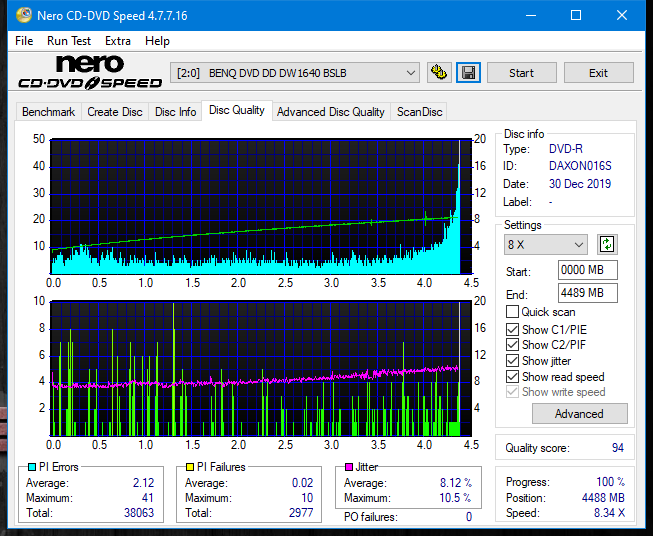This screenshot has height=536, width=653.
Task: Maximize the Nero CD-DVD Speed window
Action: coord(576,15)
